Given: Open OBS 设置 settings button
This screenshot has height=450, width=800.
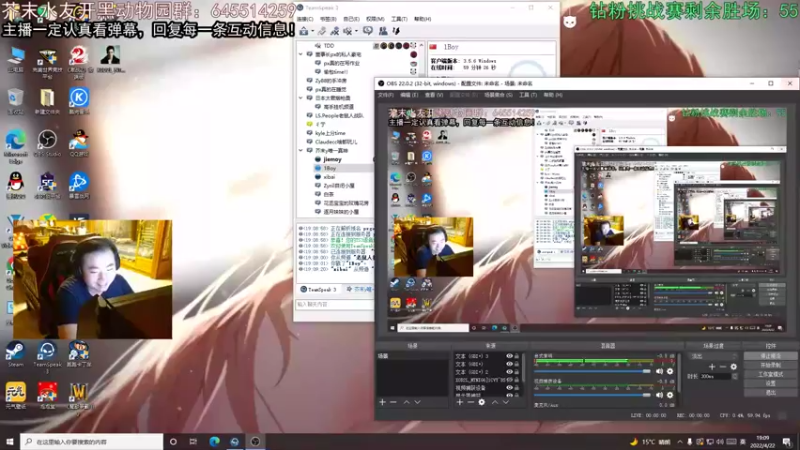Looking at the screenshot, I should (770, 384).
